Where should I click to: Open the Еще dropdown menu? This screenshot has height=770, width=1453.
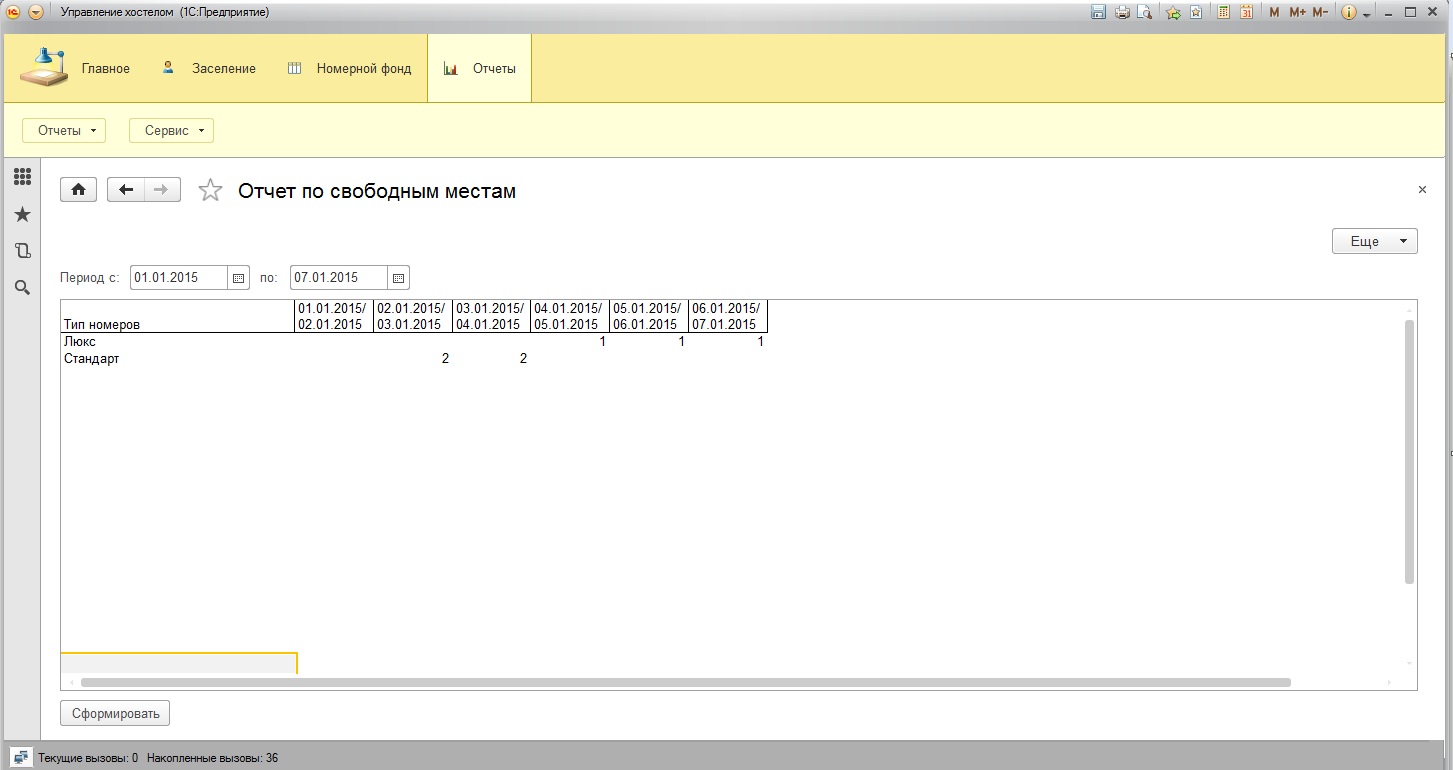pyautogui.click(x=1374, y=241)
